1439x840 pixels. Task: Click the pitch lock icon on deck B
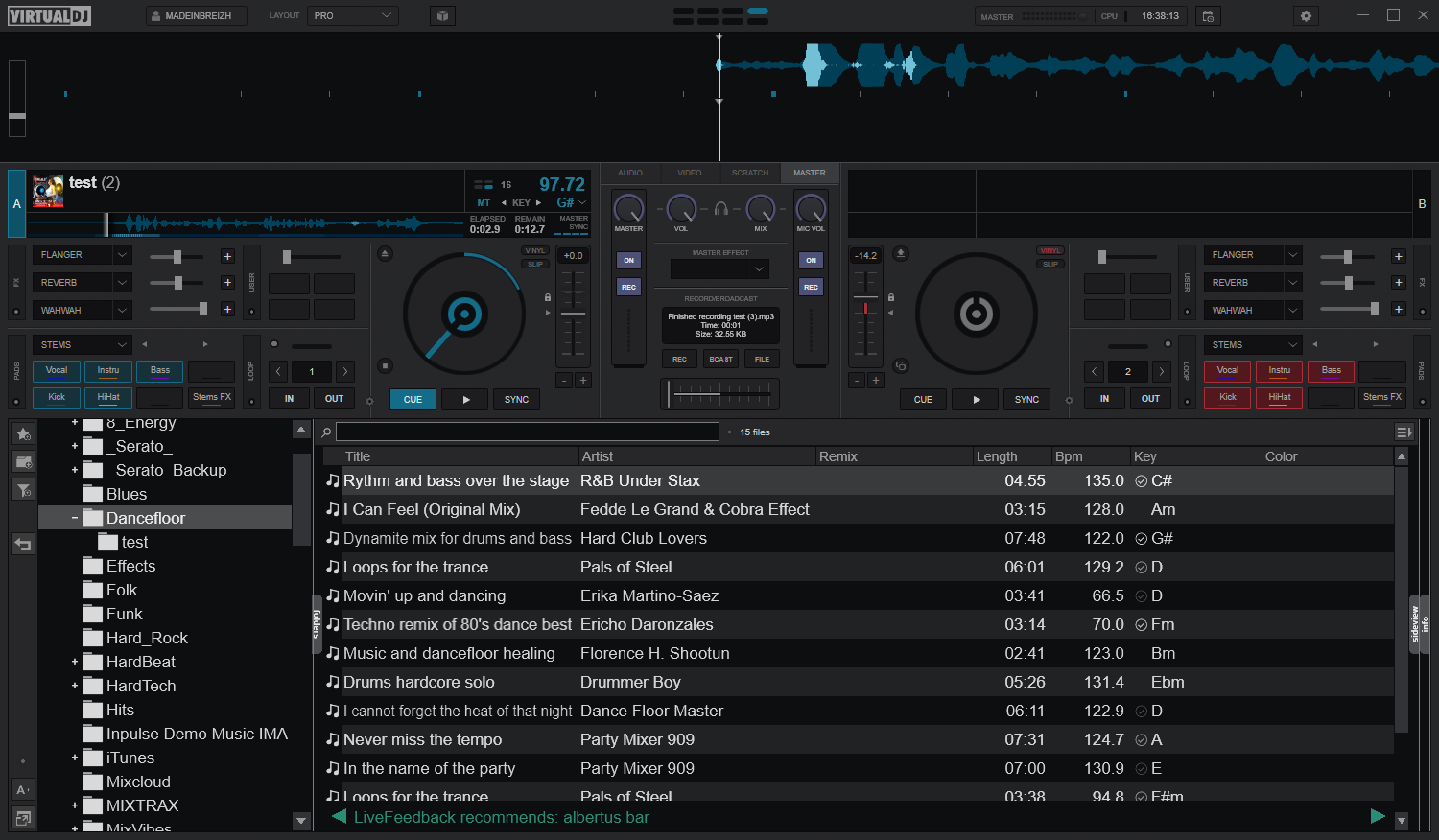click(x=890, y=297)
